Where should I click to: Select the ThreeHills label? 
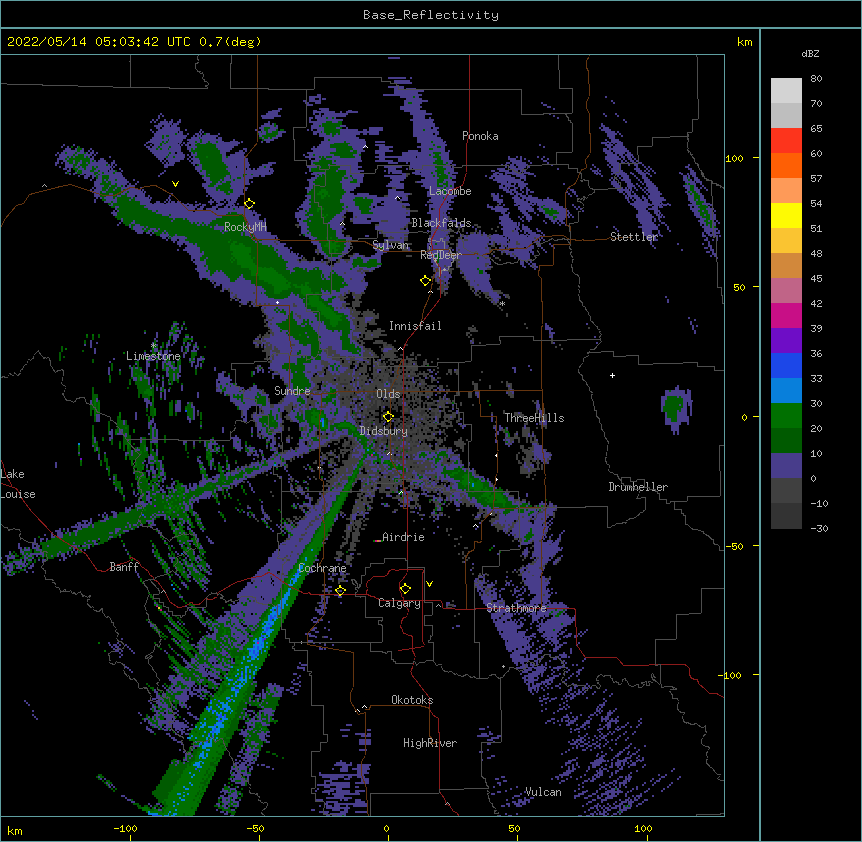534,418
